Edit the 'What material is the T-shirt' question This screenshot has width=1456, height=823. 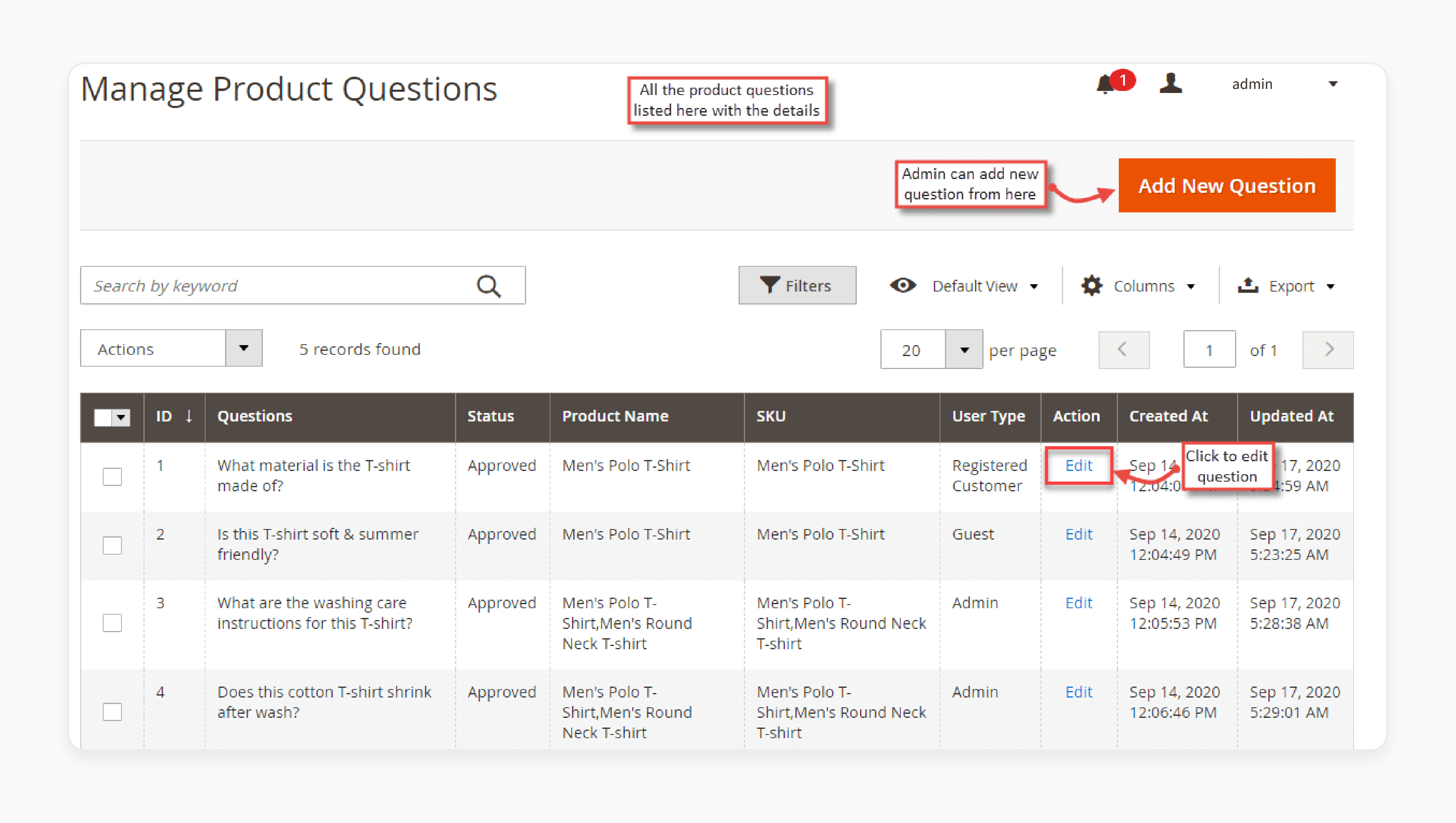[1078, 465]
